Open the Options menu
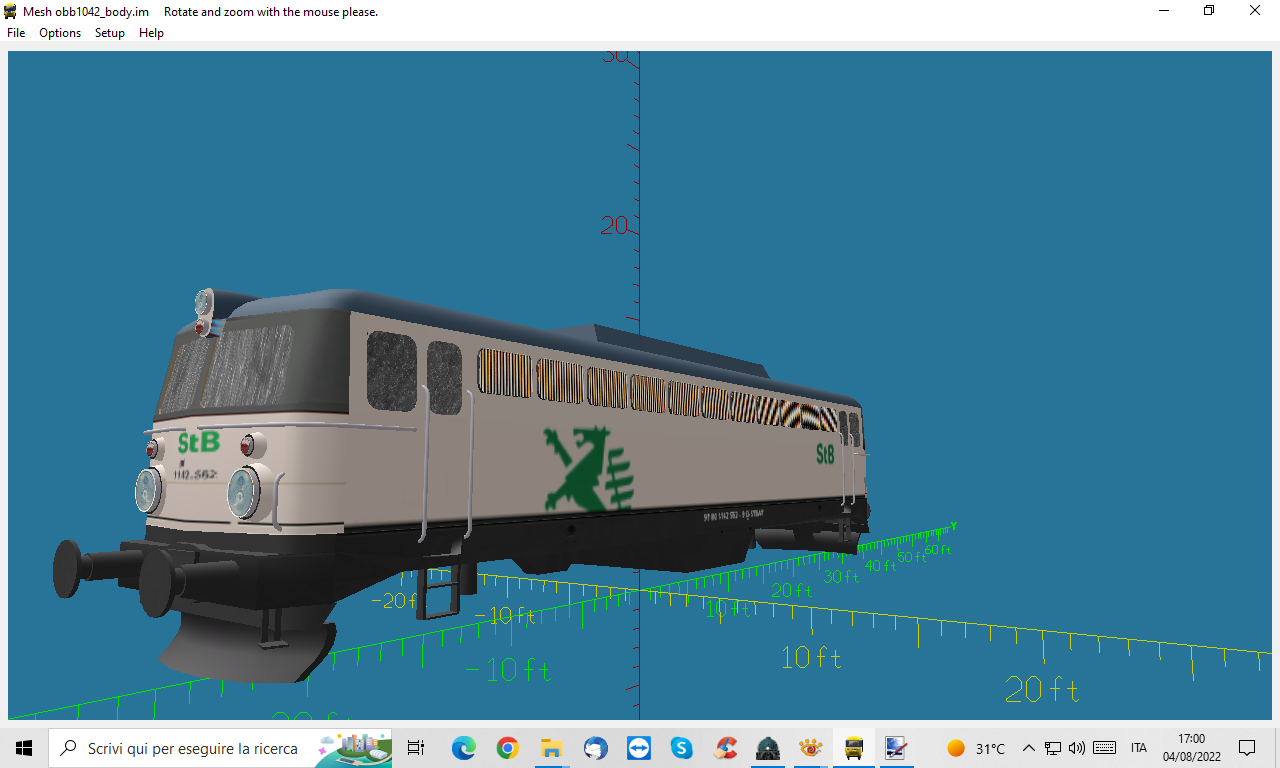 point(60,33)
